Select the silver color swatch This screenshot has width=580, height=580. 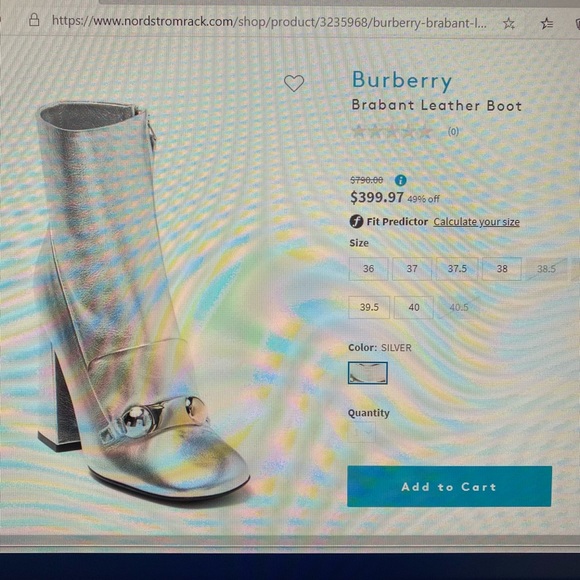[x=368, y=373]
